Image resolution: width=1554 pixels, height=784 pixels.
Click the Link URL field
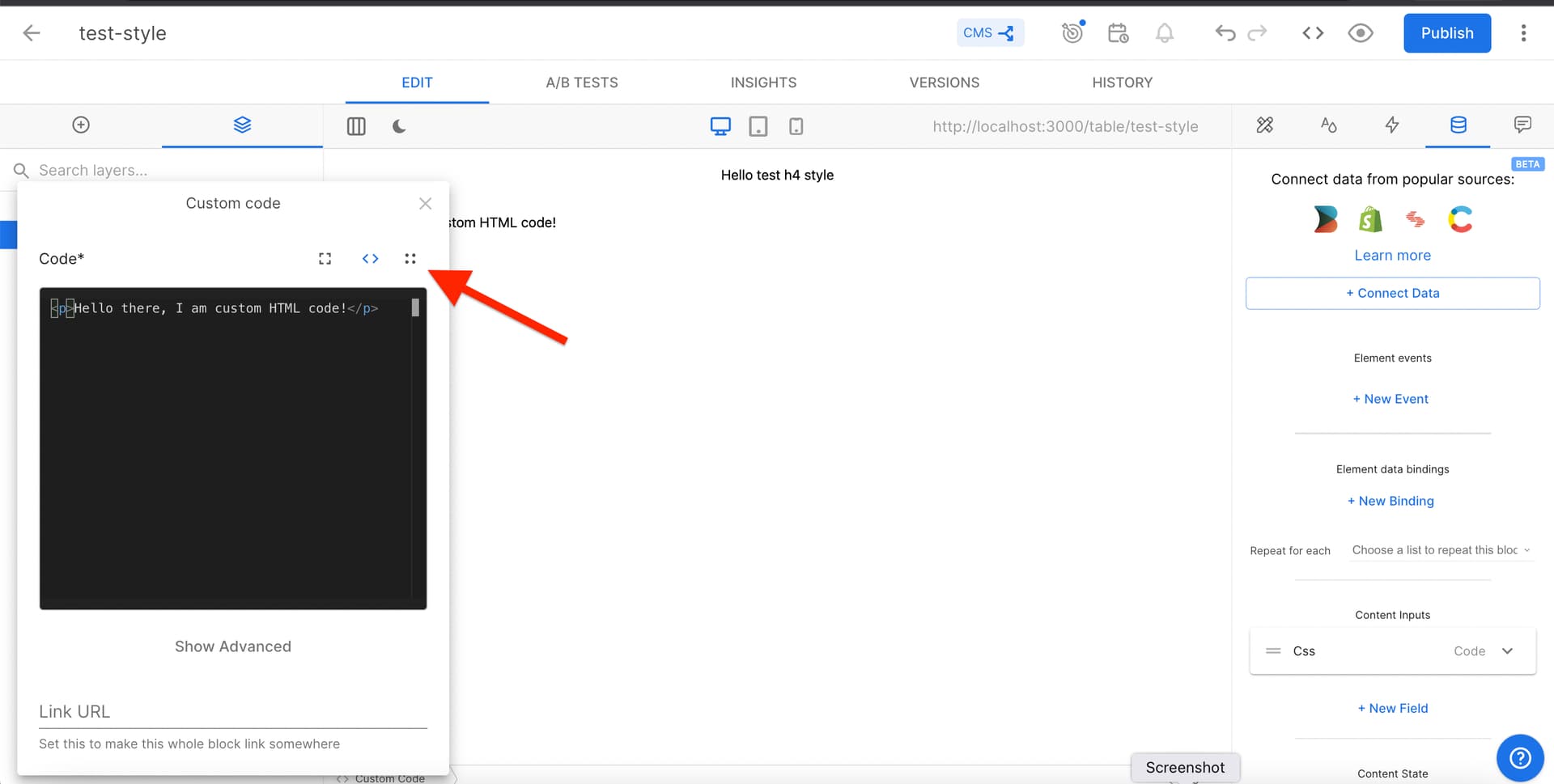point(233,711)
